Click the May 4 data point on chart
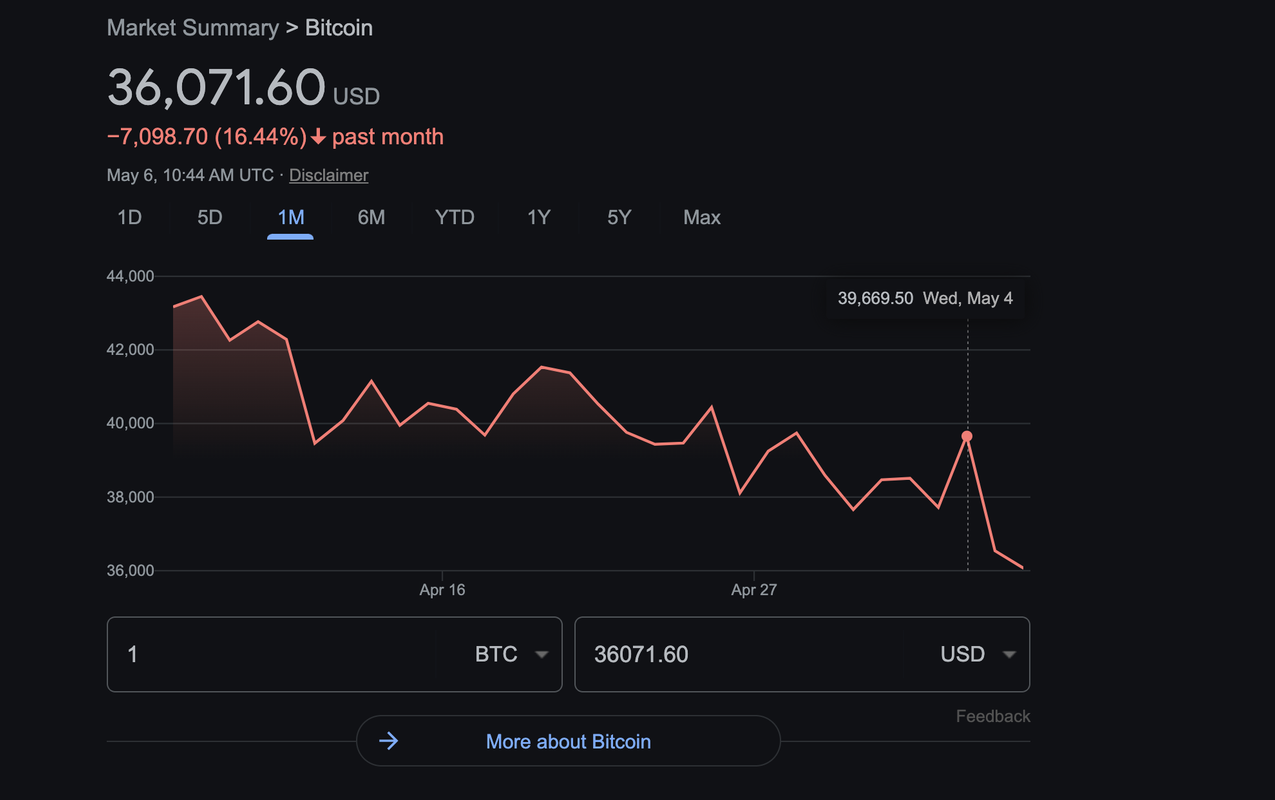Viewport: 1275px width, 800px height. click(967, 436)
